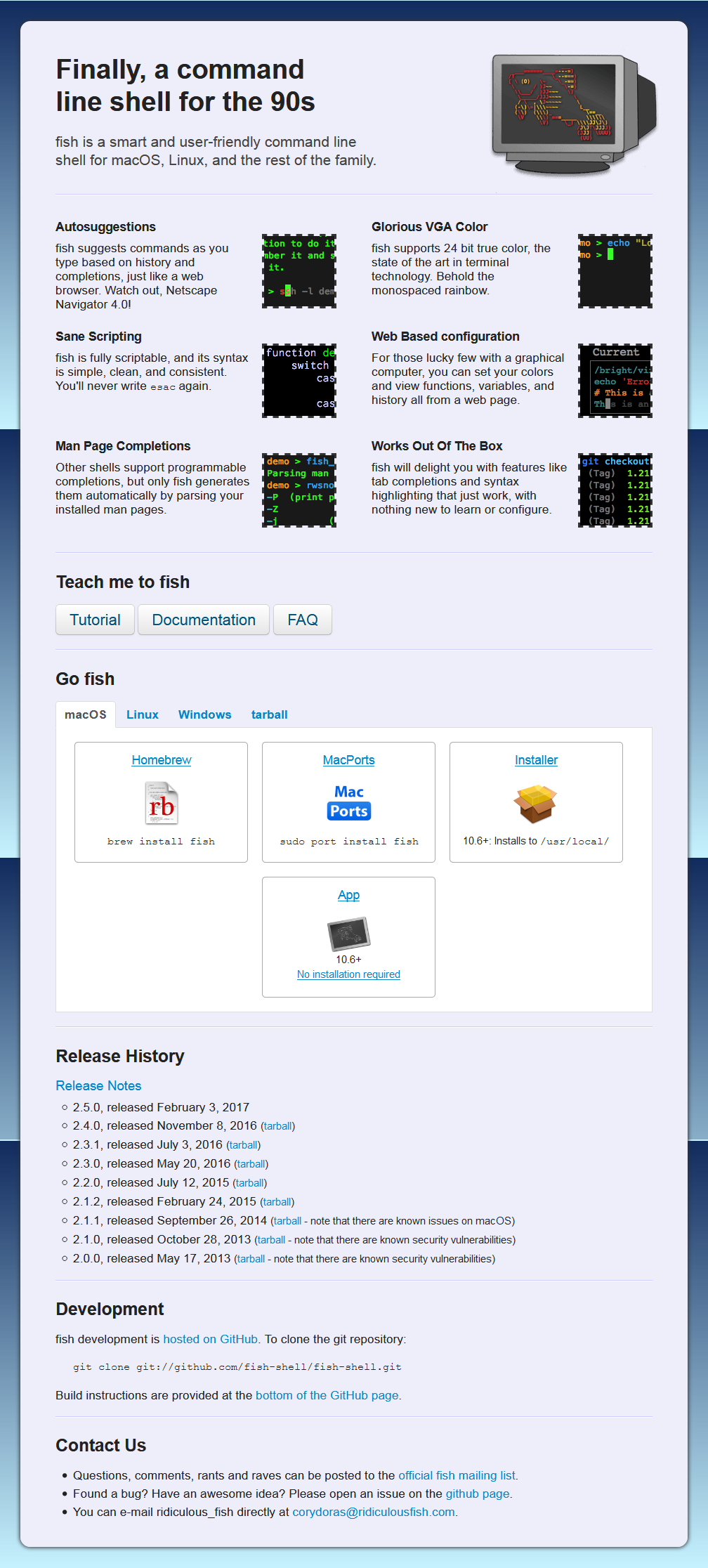
Task: Follow the App link
Action: pyautogui.click(x=348, y=895)
